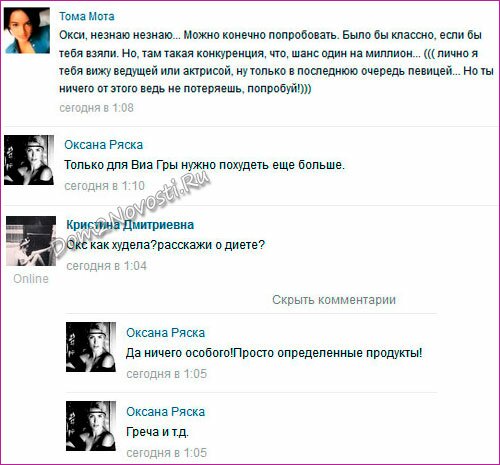The height and width of the screenshot is (465, 500).
Task: Click timestamp сегодня в 1:04
Action: tap(107, 266)
